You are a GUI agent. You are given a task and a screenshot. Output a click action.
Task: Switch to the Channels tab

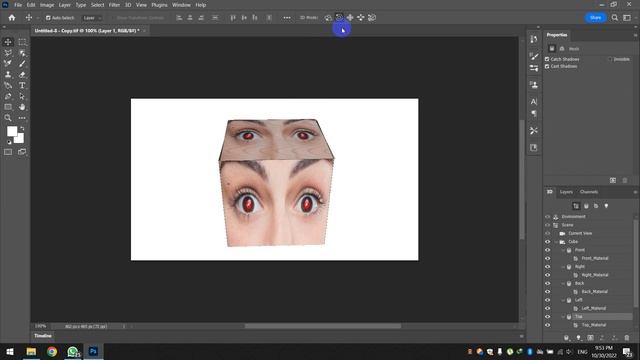(x=589, y=192)
